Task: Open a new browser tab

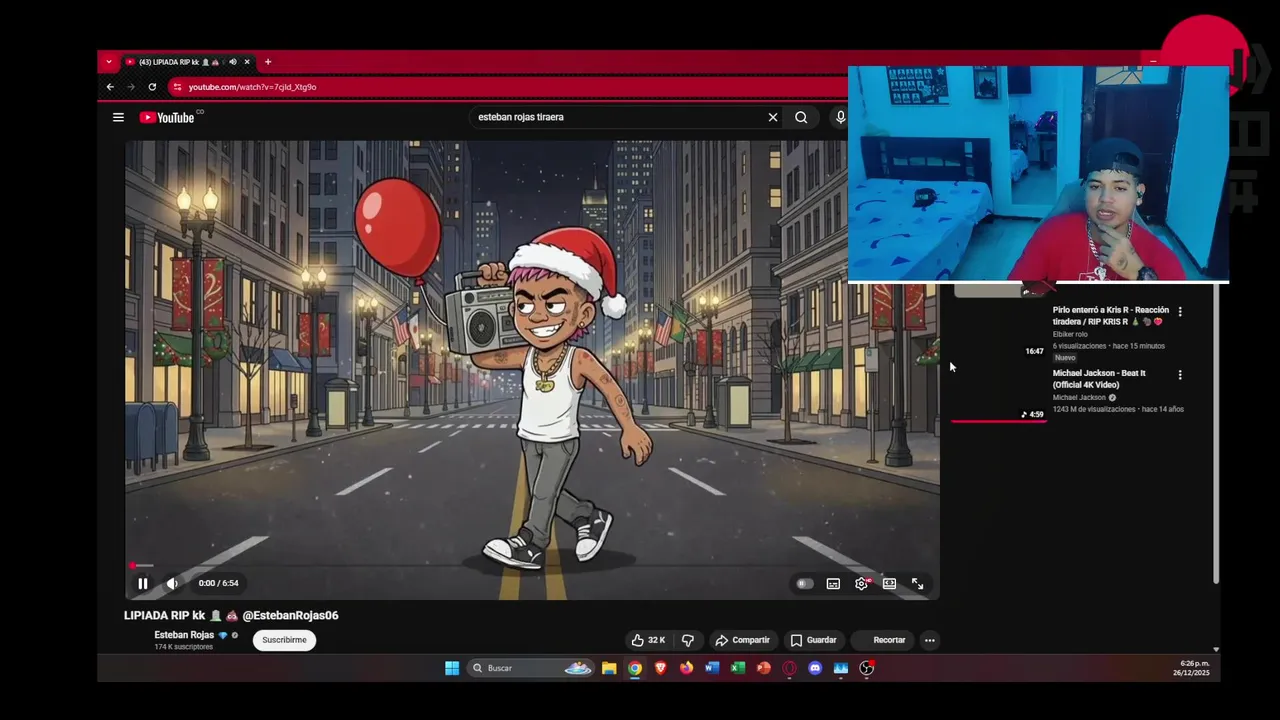Action: 268,62
